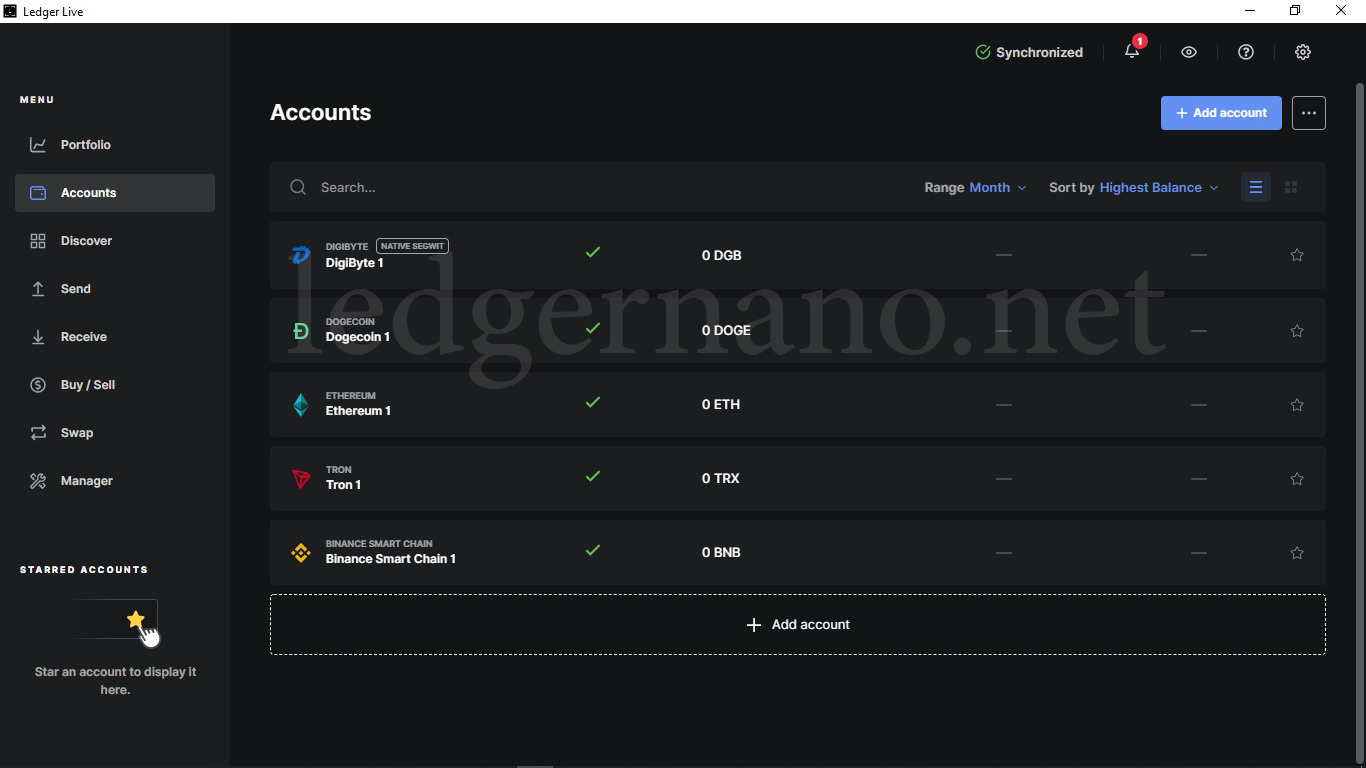Open the Swap menu item
Viewport: 1366px width, 768px height.
pyautogui.click(x=115, y=433)
